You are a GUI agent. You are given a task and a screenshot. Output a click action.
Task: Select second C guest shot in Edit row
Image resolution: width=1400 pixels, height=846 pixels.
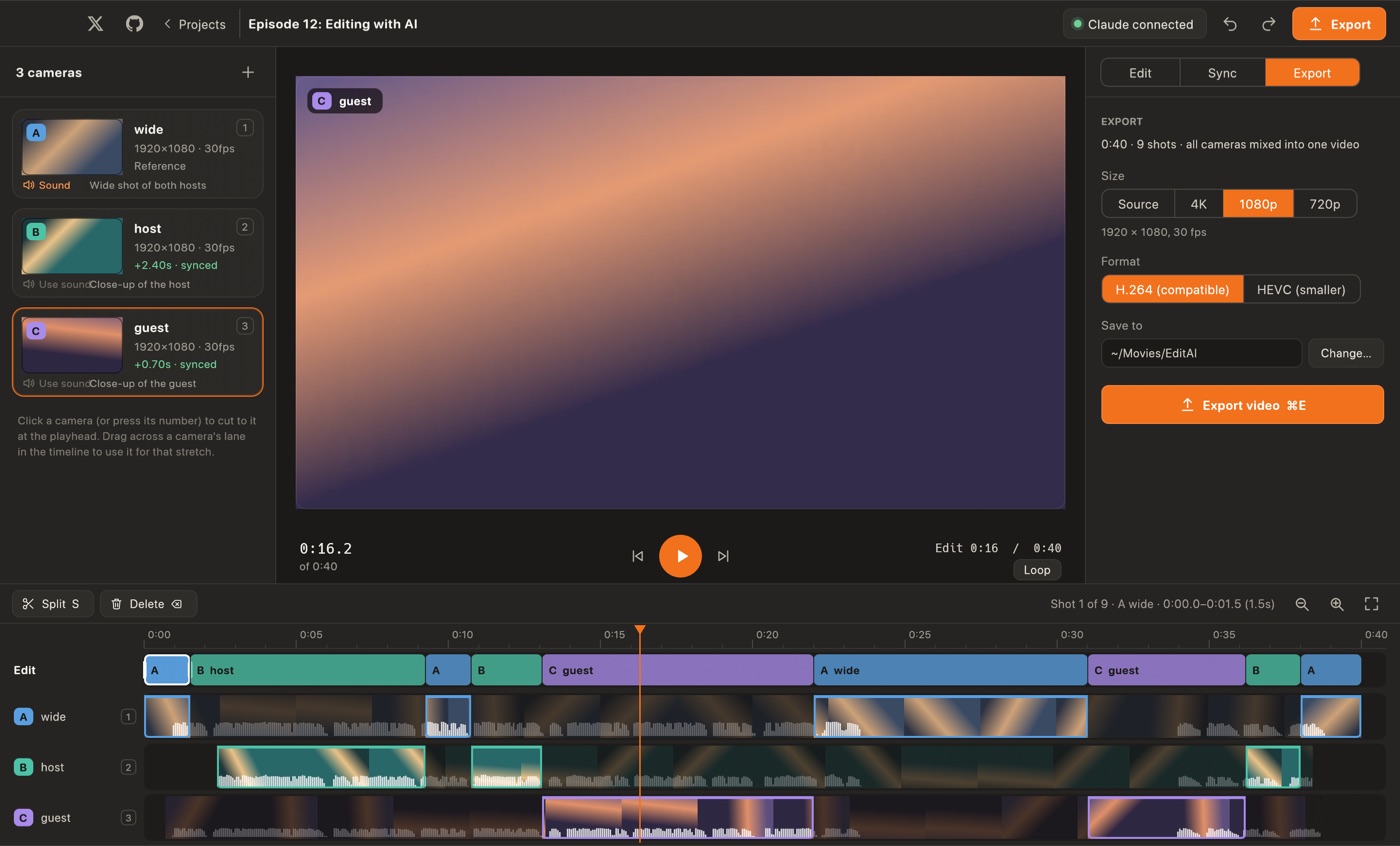click(1167, 670)
